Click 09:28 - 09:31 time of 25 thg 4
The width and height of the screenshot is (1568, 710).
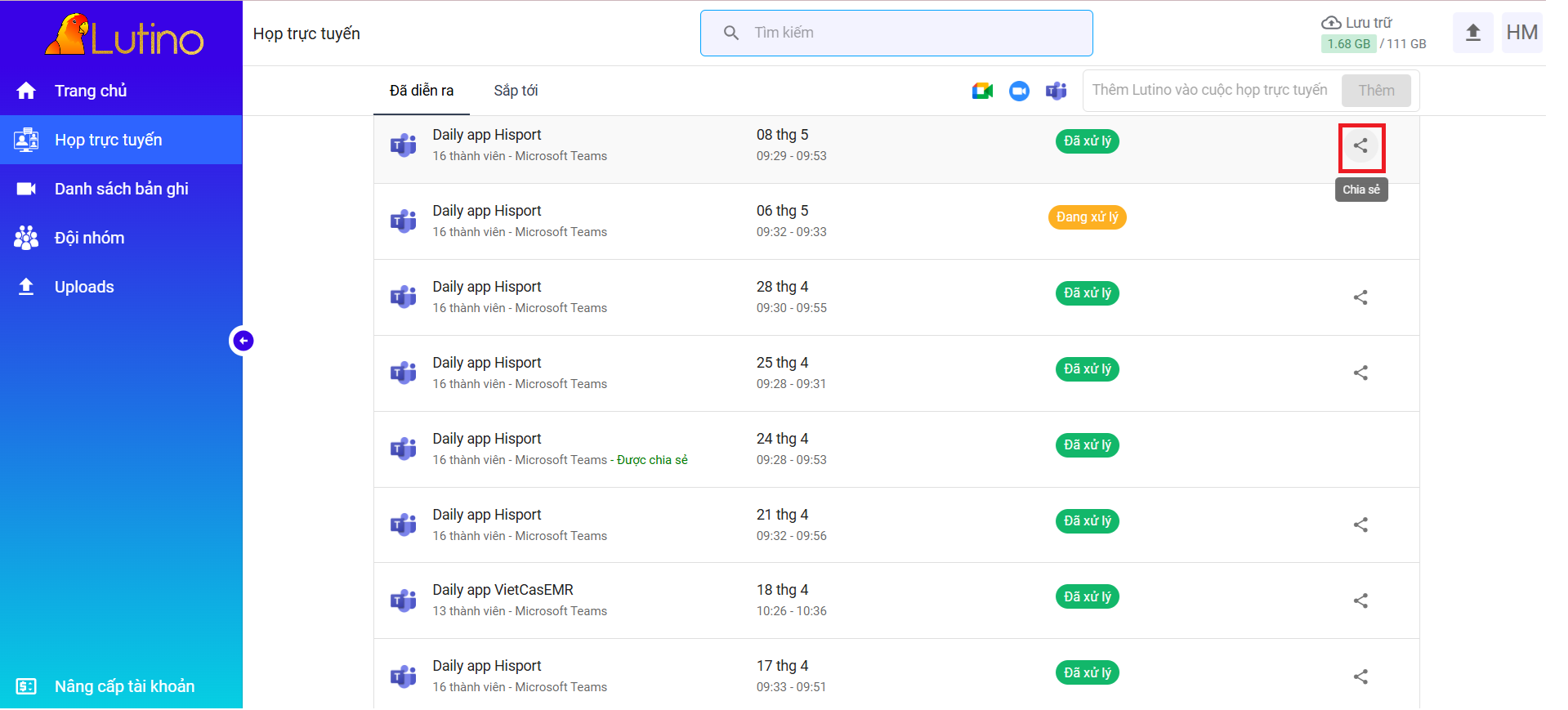tap(791, 384)
